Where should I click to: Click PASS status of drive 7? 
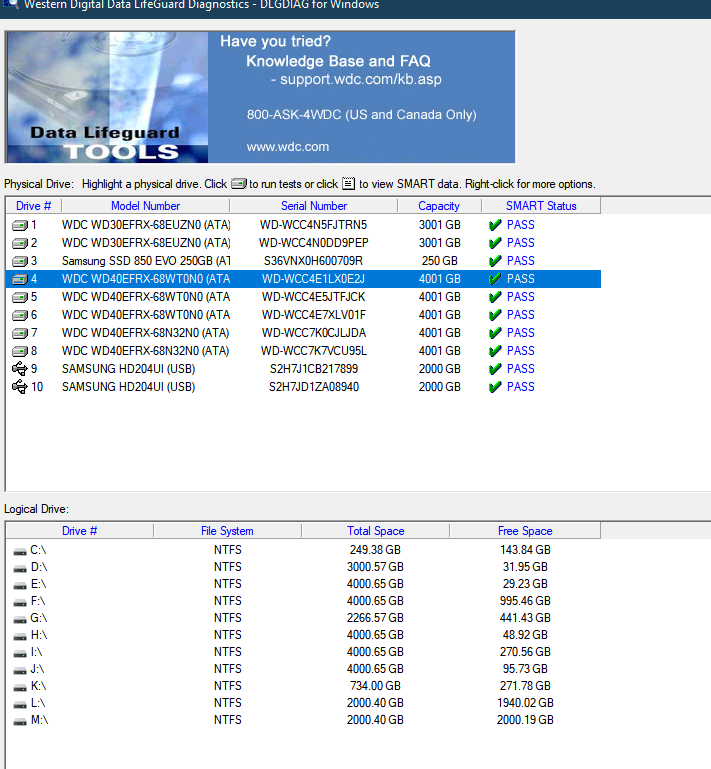(x=520, y=333)
